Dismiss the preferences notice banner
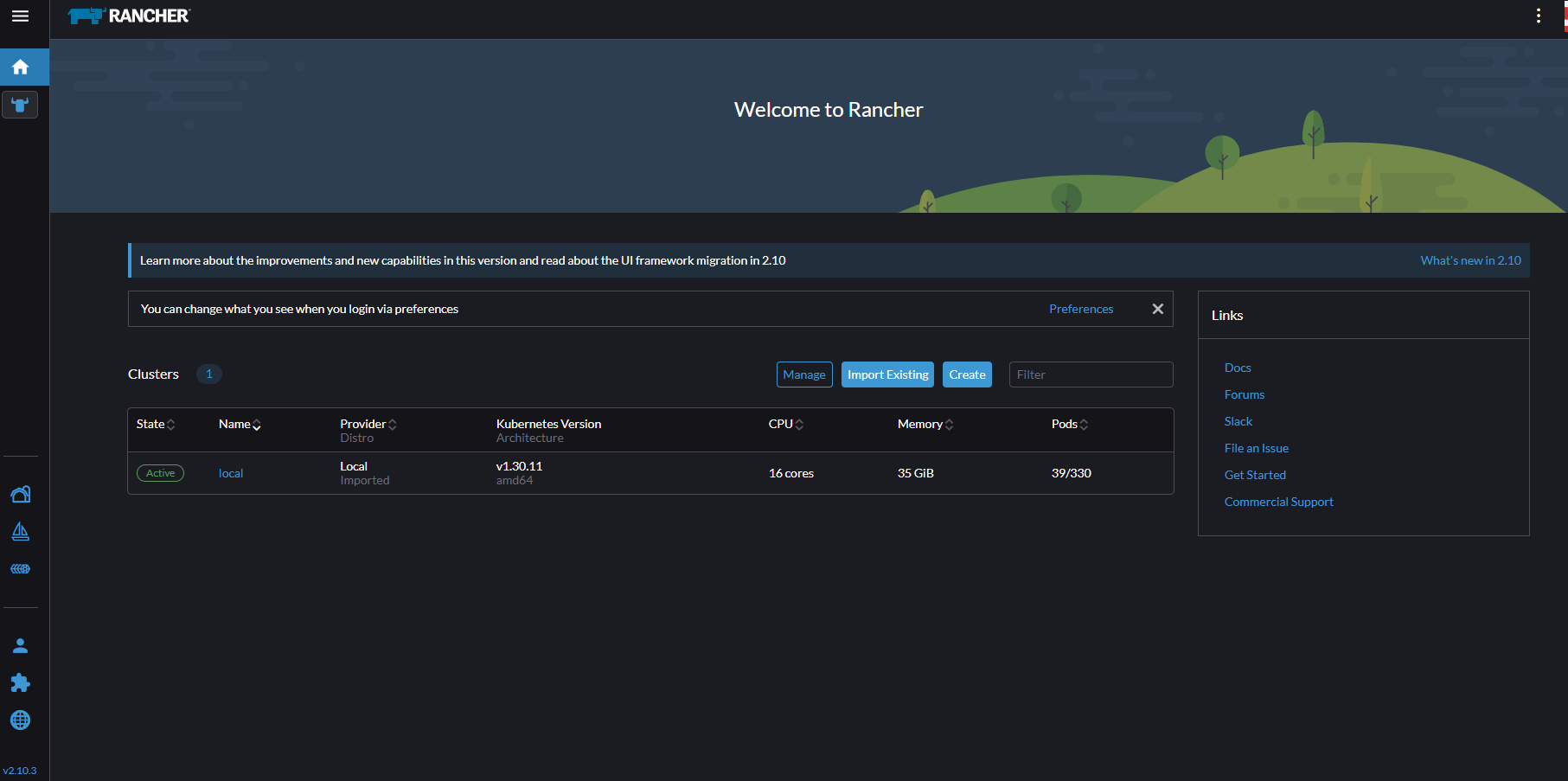The image size is (1568, 781). (x=1157, y=309)
